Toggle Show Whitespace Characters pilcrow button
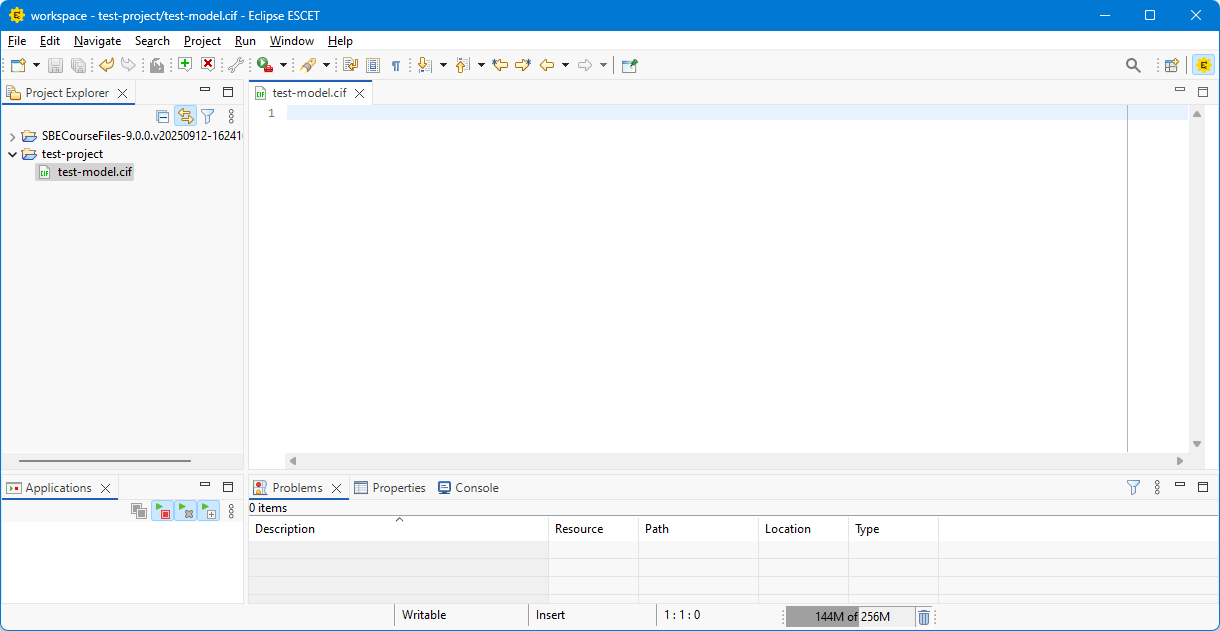The height and width of the screenshot is (631, 1220). pyautogui.click(x=396, y=65)
